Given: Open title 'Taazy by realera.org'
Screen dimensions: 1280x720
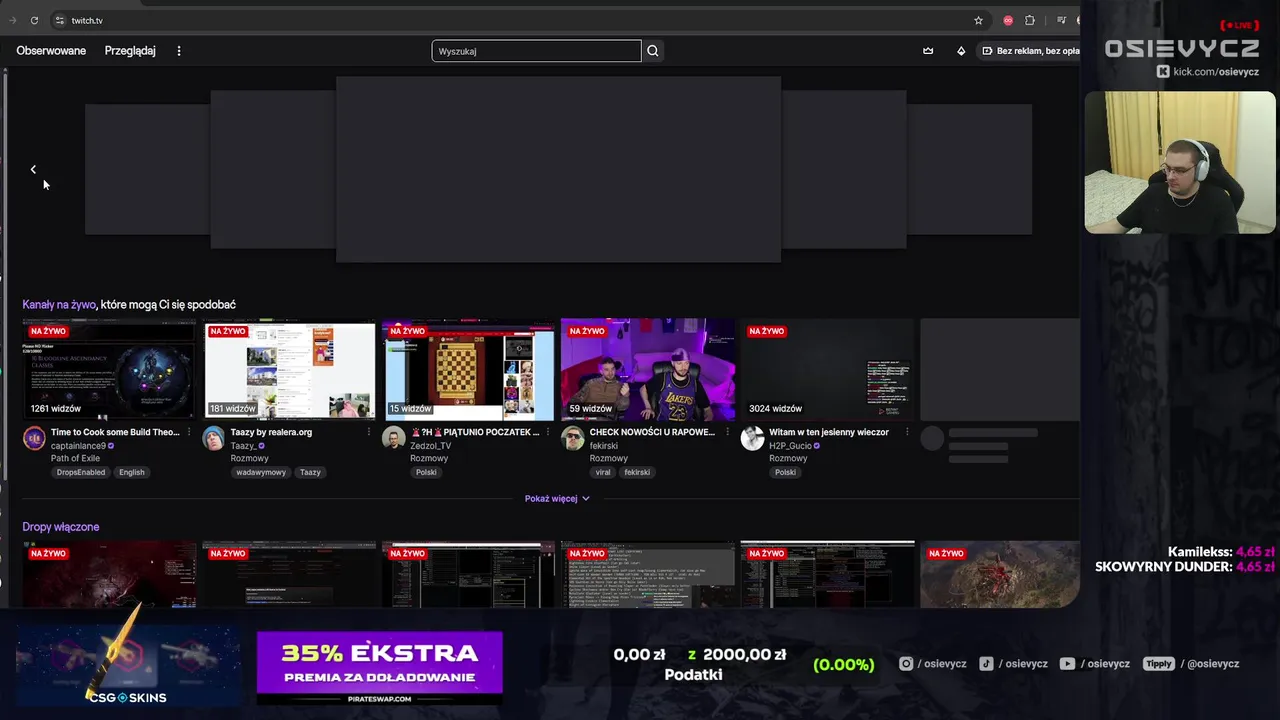Looking at the screenshot, I should [271, 432].
